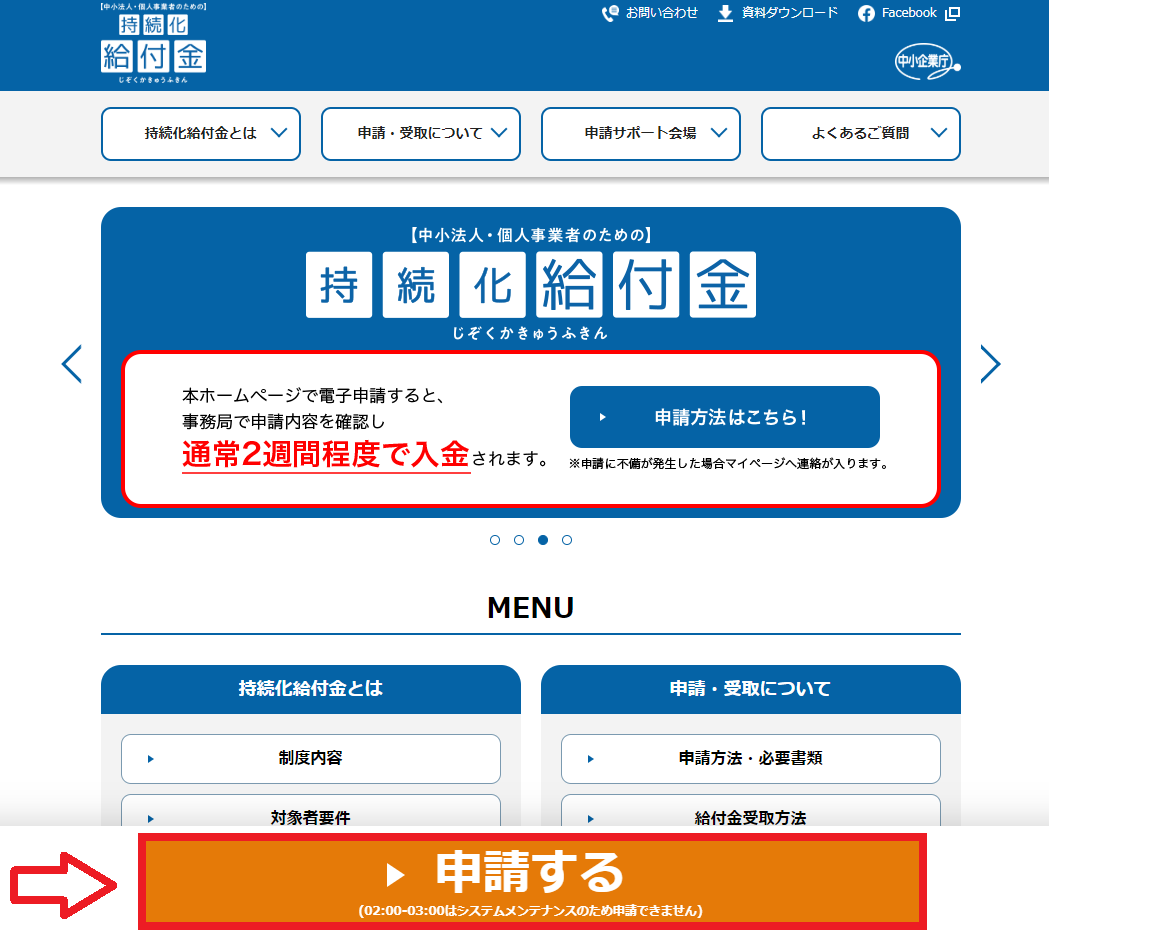Click the MENU heading
The height and width of the screenshot is (932, 1152).
(531, 608)
